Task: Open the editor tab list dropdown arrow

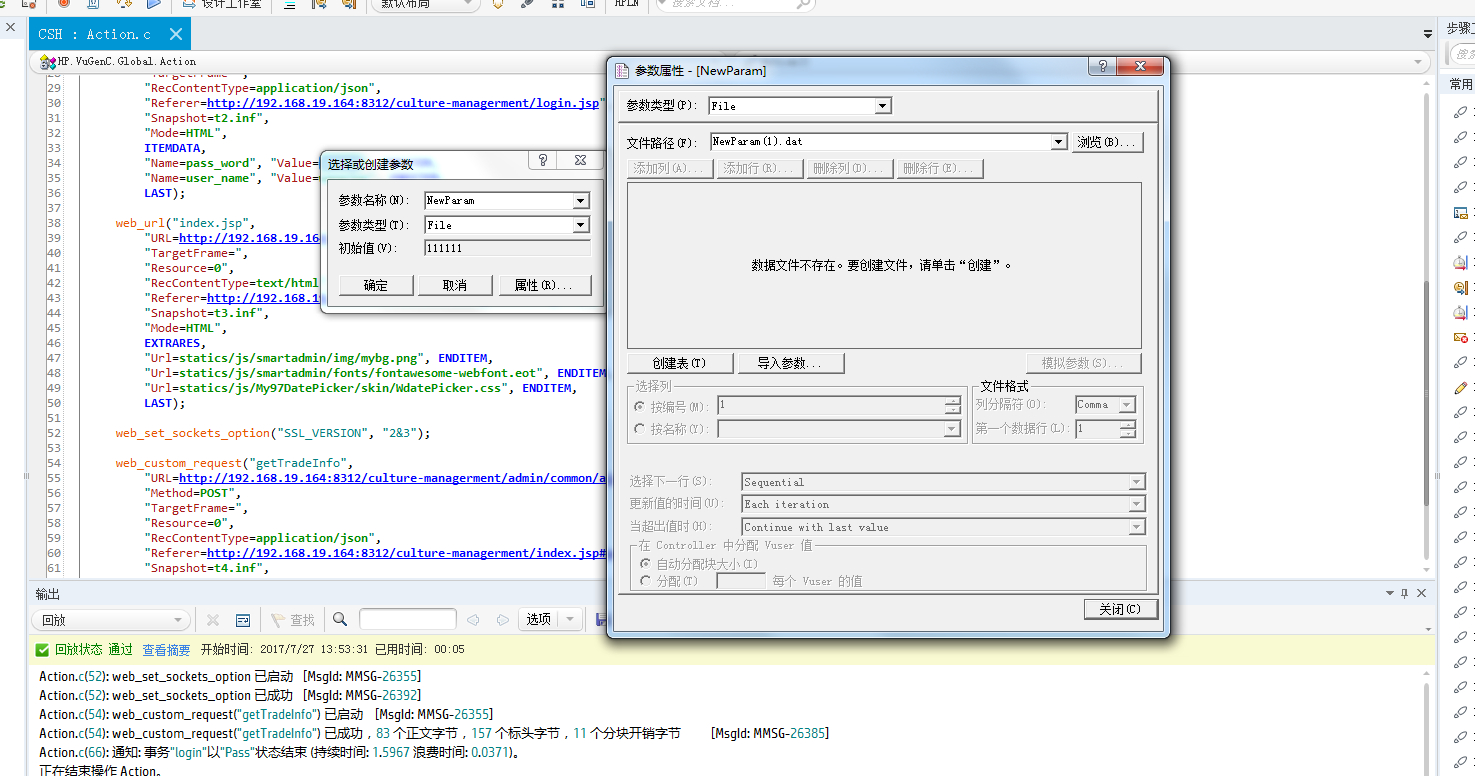Action: [1428, 35]
